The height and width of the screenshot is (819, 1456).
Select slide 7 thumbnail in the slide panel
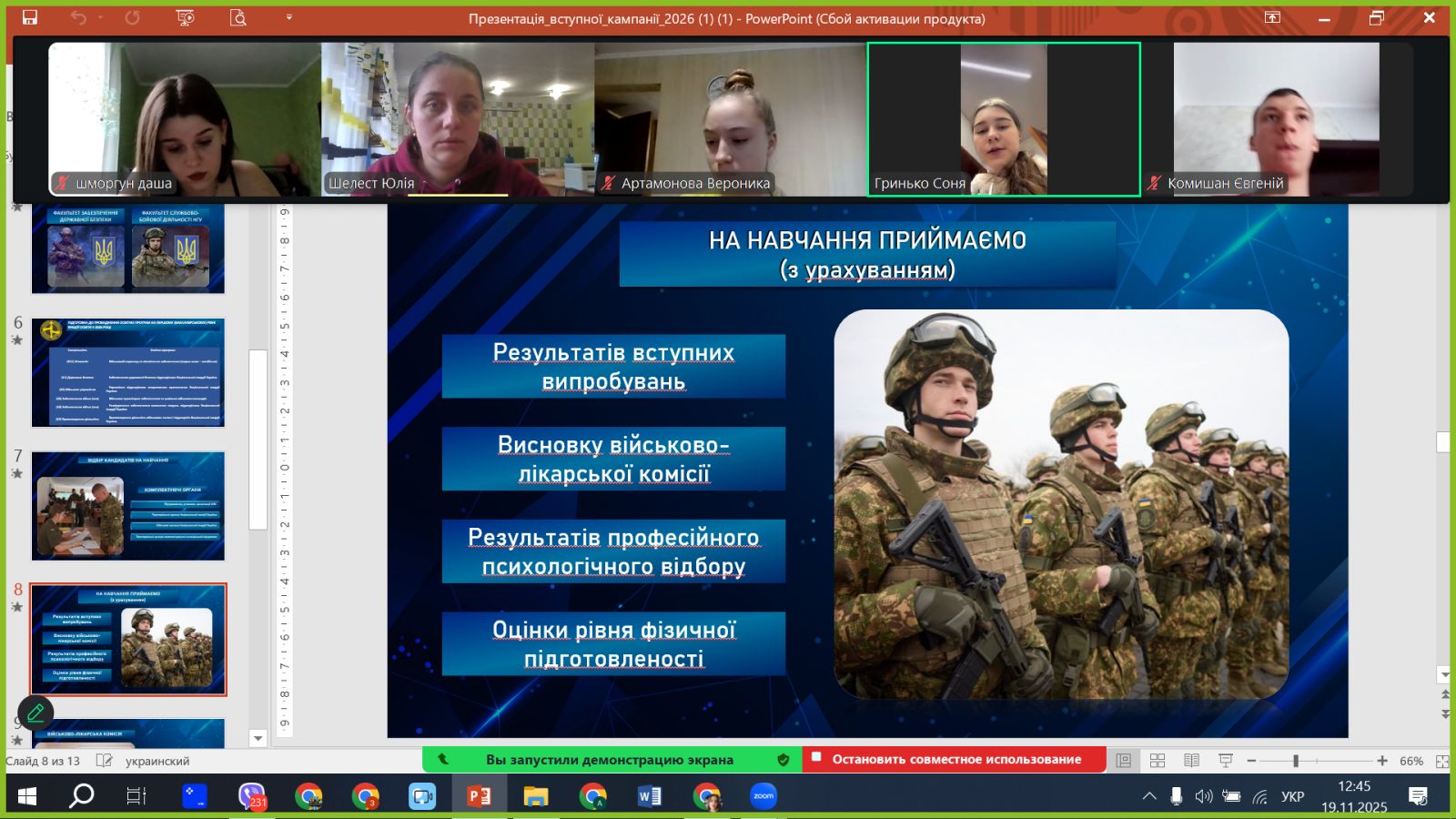click(128, 506)
